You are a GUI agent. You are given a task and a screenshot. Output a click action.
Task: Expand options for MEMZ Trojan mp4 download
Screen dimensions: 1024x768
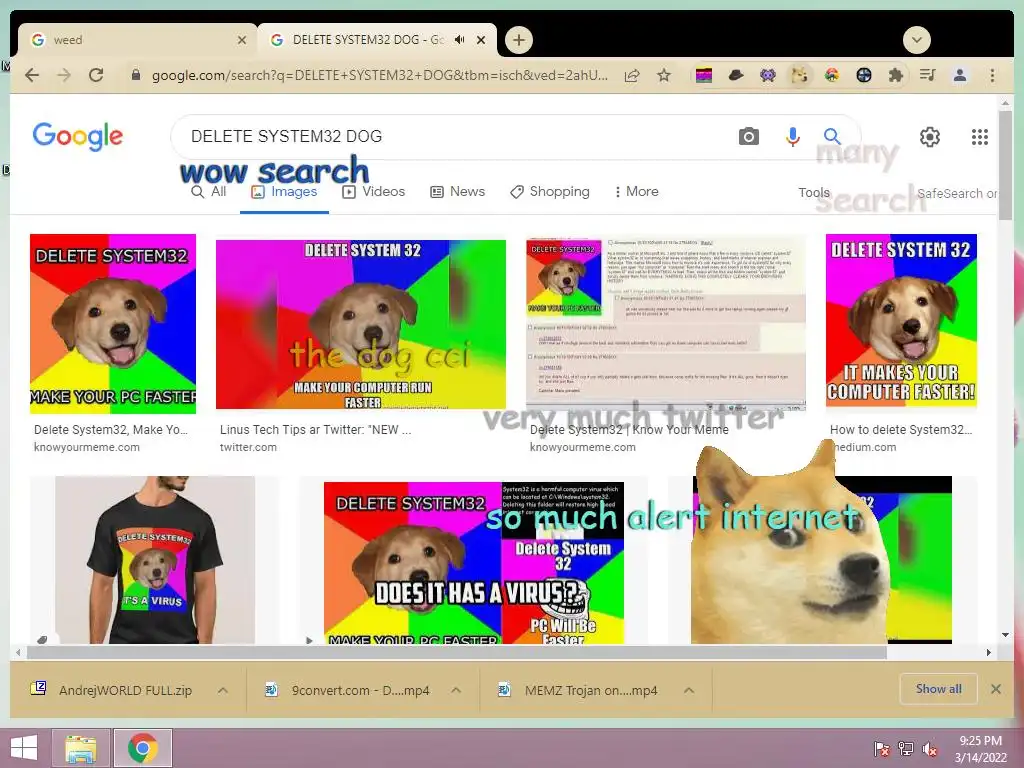point(689,690)
